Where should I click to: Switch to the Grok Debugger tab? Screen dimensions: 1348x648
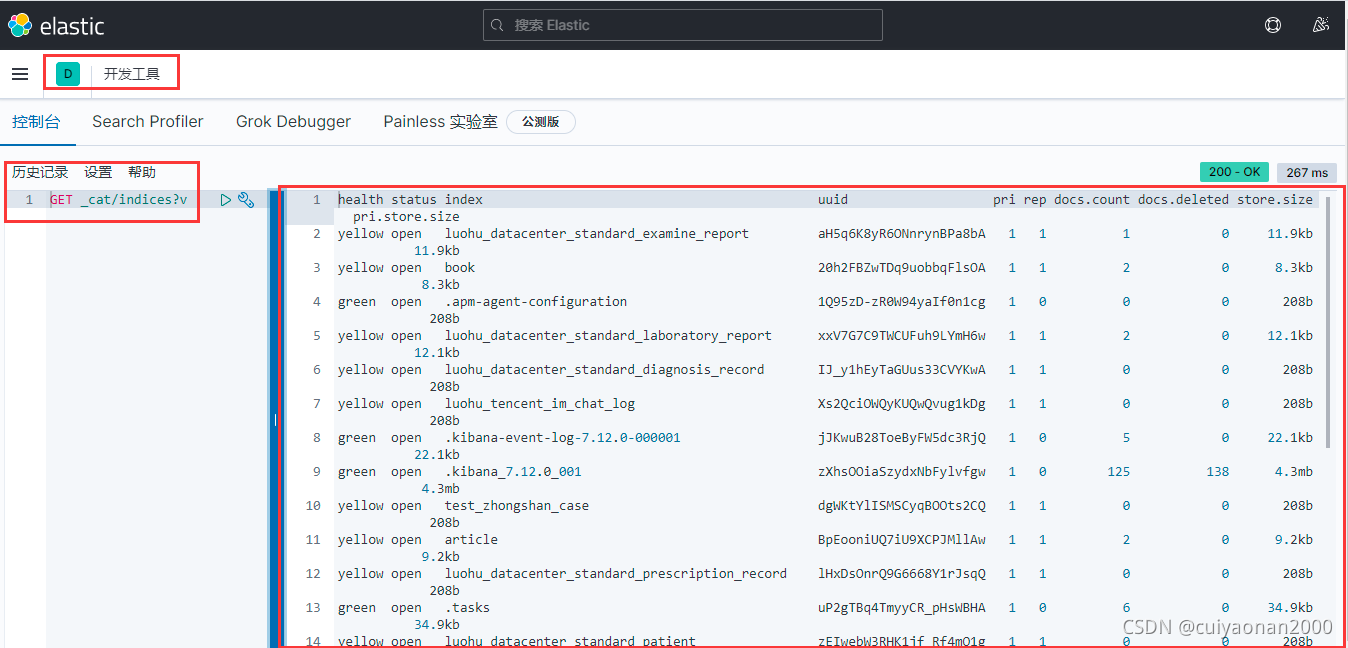tap(293, 122)
